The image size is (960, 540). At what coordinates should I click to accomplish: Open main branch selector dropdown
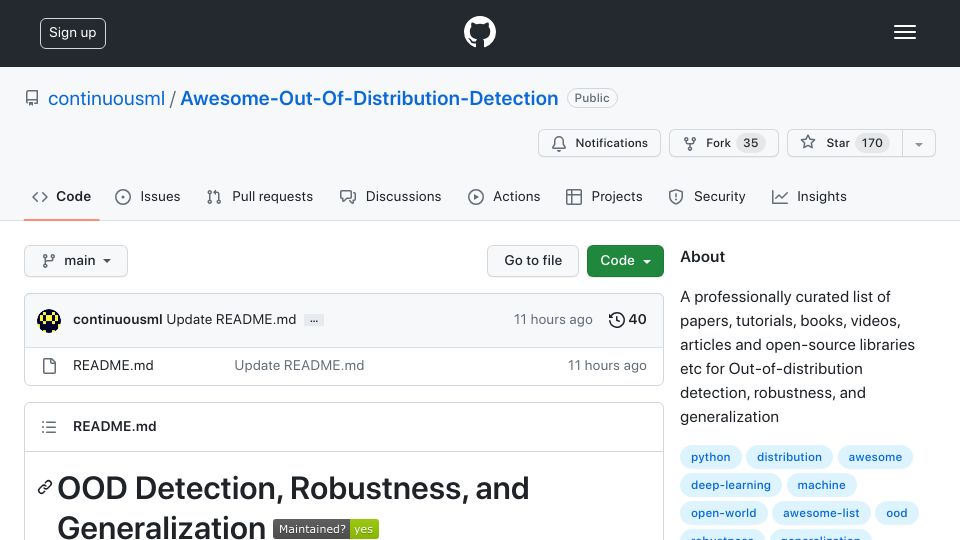click(x=76, y=261)
